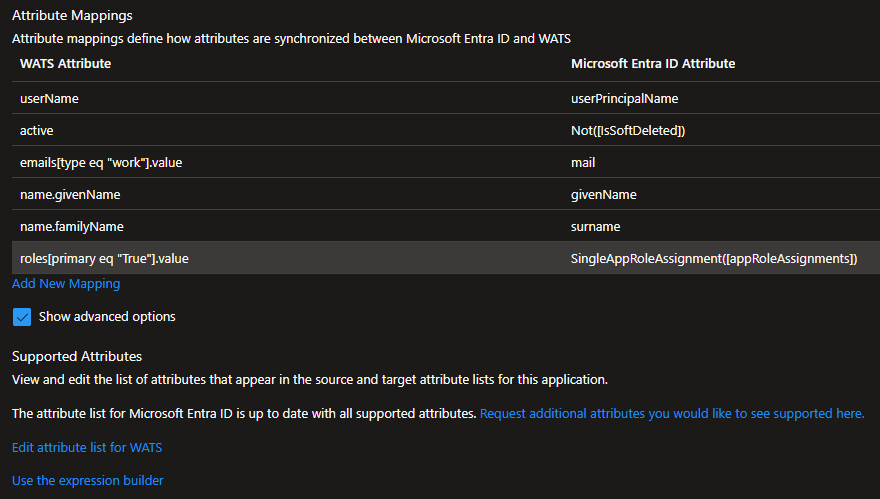Click the surname source attribute cell
The image size is (880, 499).
pyautogui.click(x=595, y=226)
